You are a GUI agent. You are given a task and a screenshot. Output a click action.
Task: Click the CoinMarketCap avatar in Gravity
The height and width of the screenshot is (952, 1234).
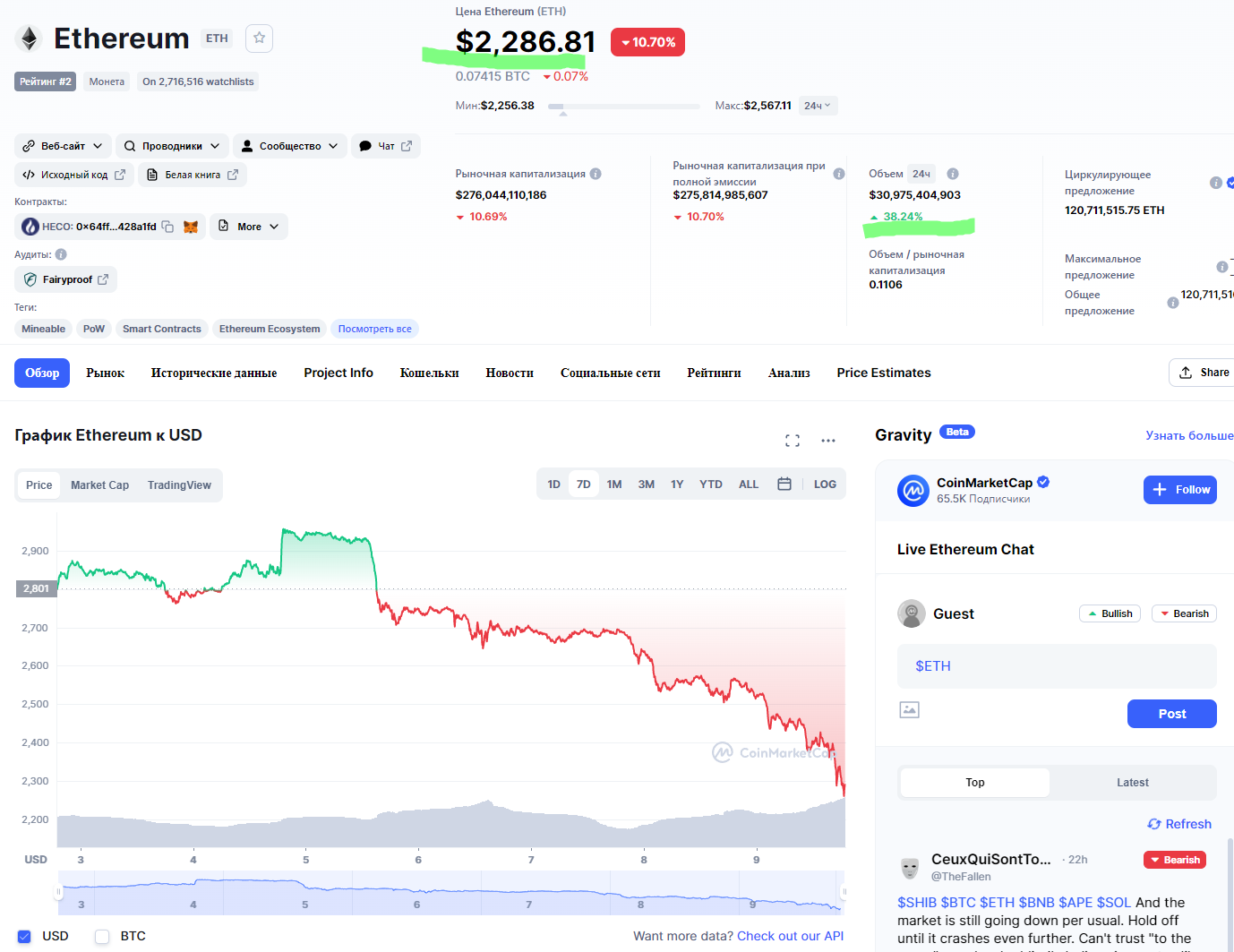[x=913, y=491]
